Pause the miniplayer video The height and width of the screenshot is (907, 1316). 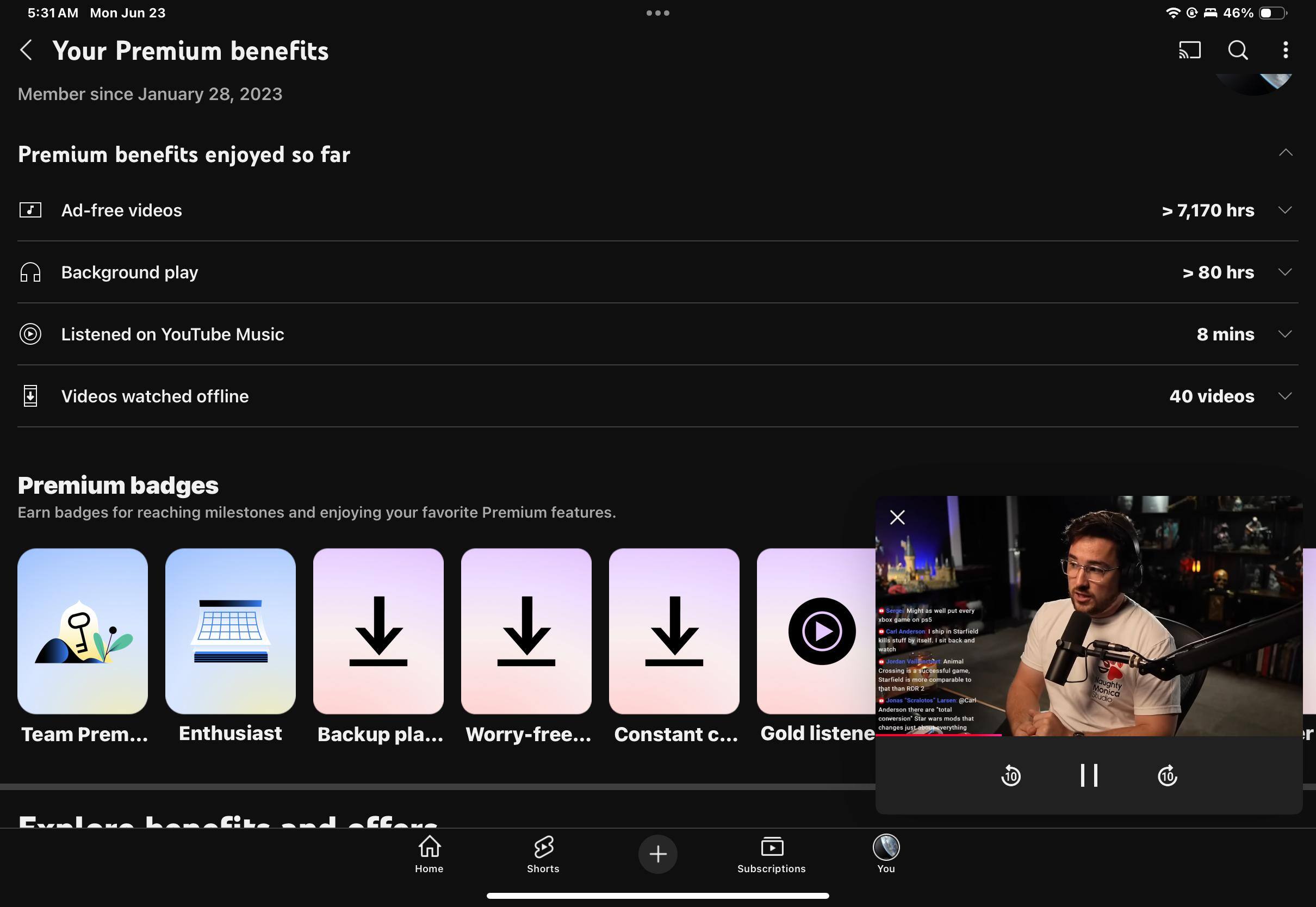(1089, 775)
